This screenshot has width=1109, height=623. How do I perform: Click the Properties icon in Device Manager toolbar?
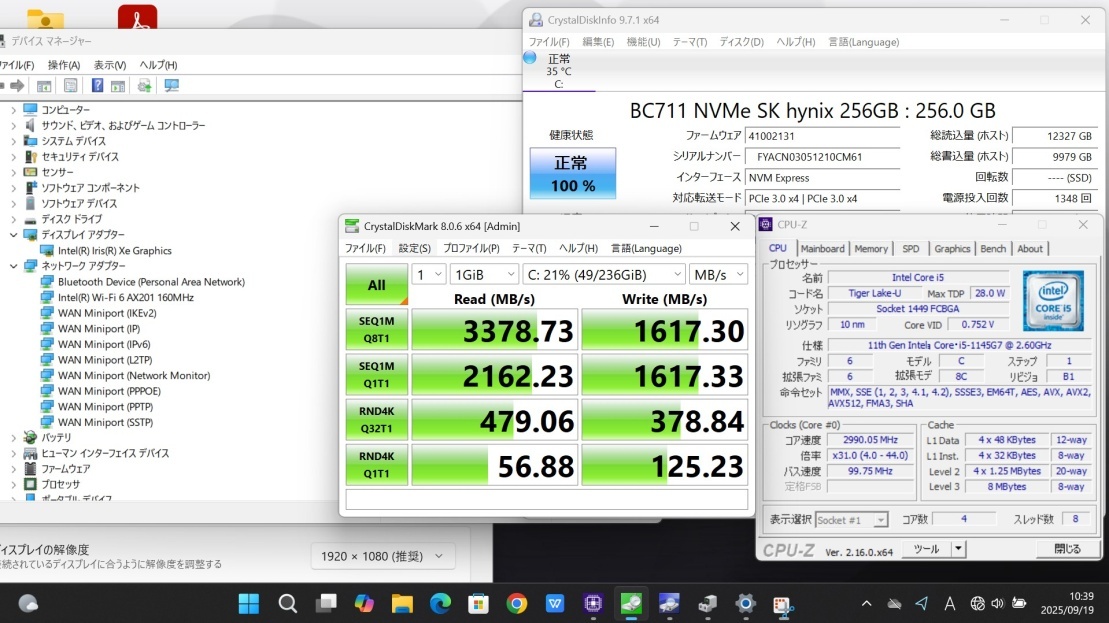coord(71,86)
